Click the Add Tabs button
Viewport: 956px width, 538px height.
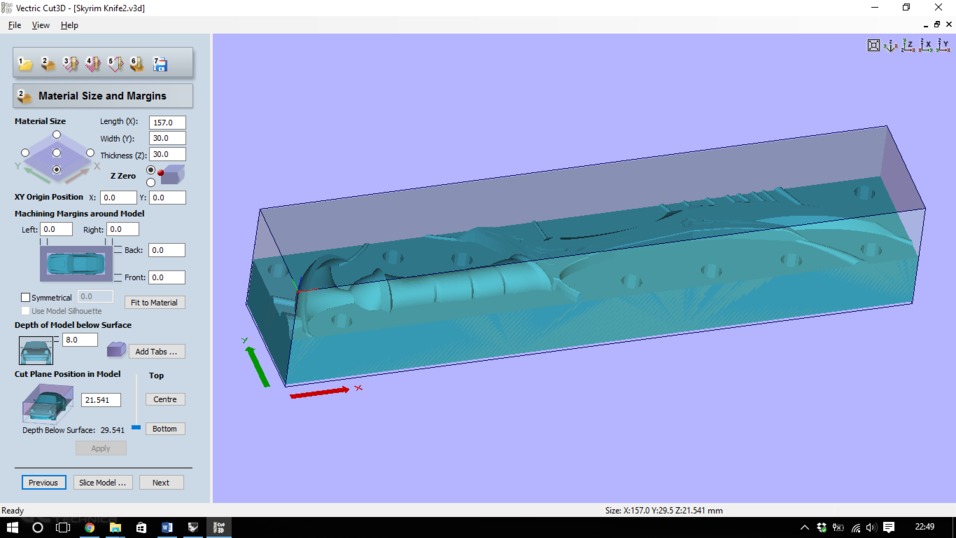click(x=156, y=351)
